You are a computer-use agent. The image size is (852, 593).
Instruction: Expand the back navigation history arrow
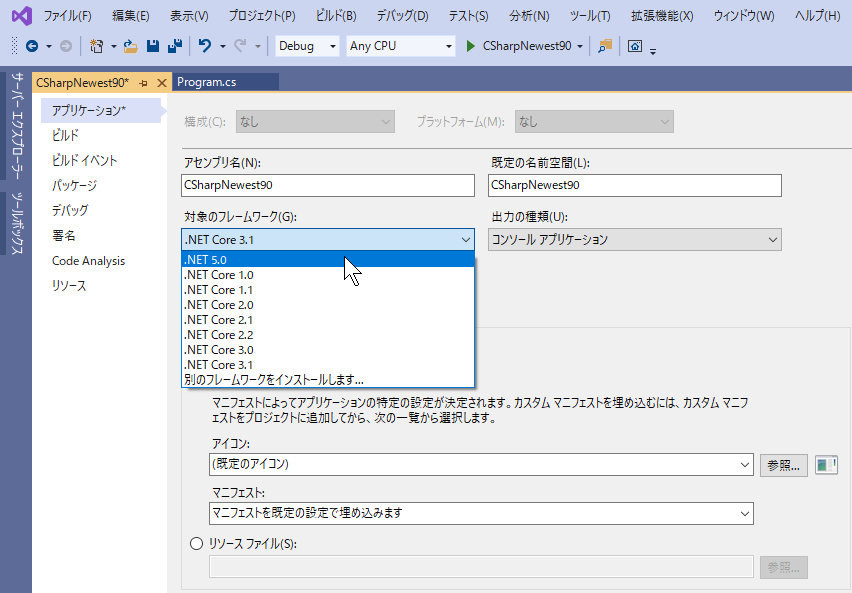pyautogui.click(x=49, y=47)
